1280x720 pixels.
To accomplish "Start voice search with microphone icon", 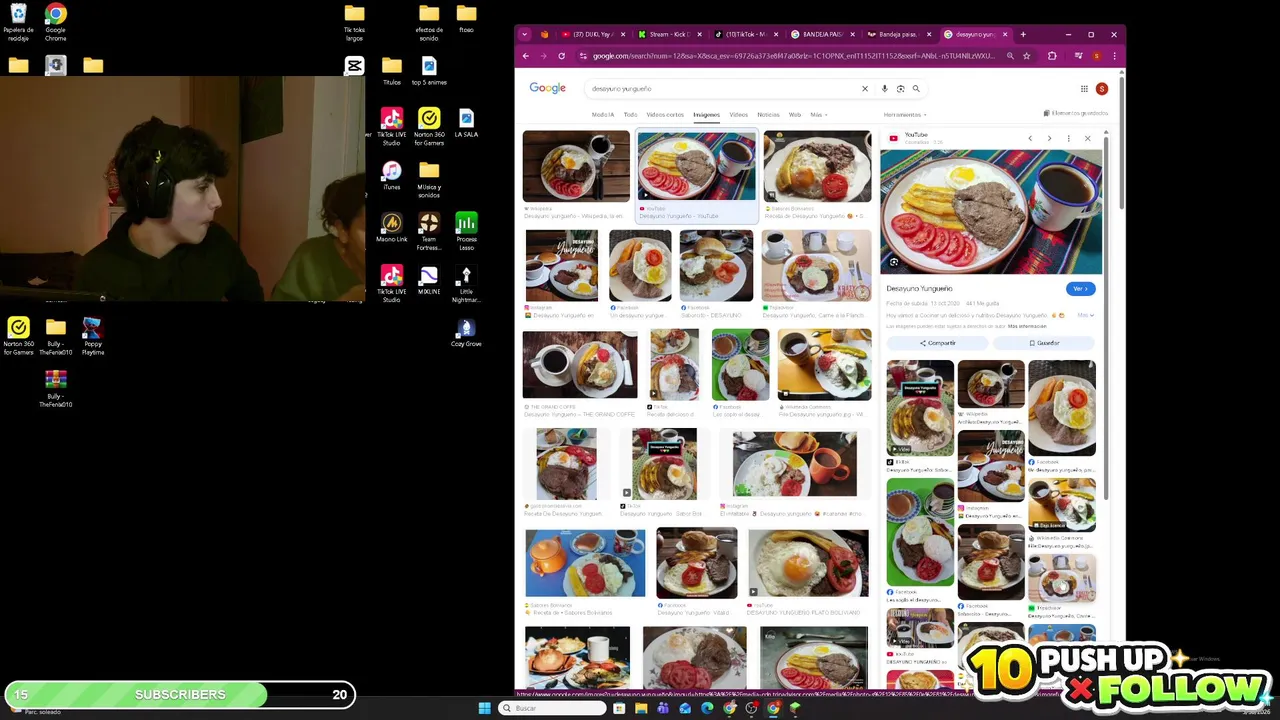I will pos(884,89).
